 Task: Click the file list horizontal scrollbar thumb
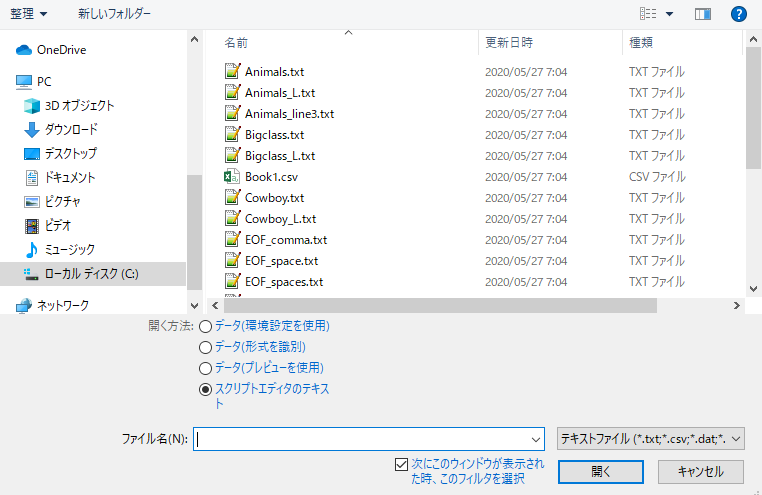coord(440,306)
